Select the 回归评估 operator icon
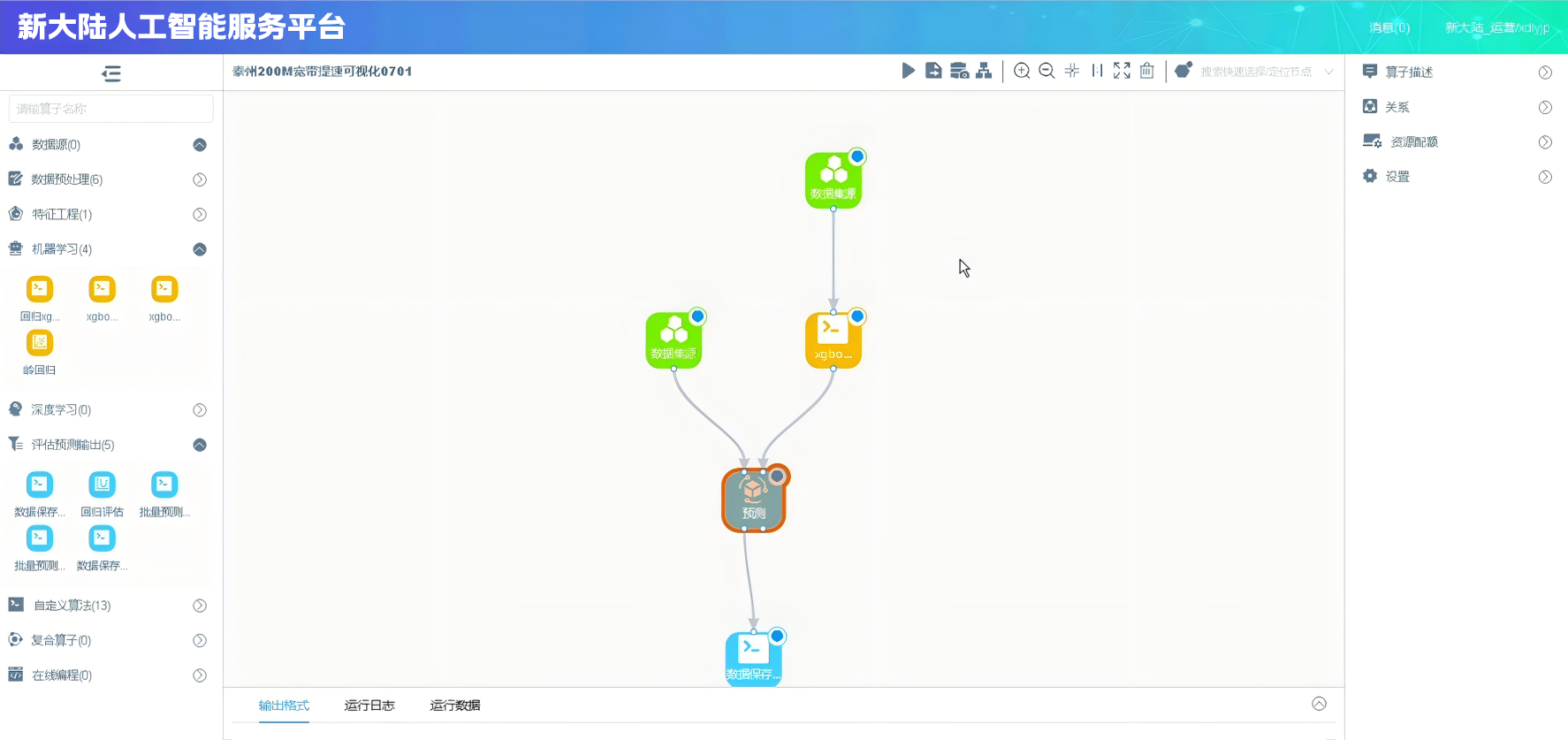 102,485
